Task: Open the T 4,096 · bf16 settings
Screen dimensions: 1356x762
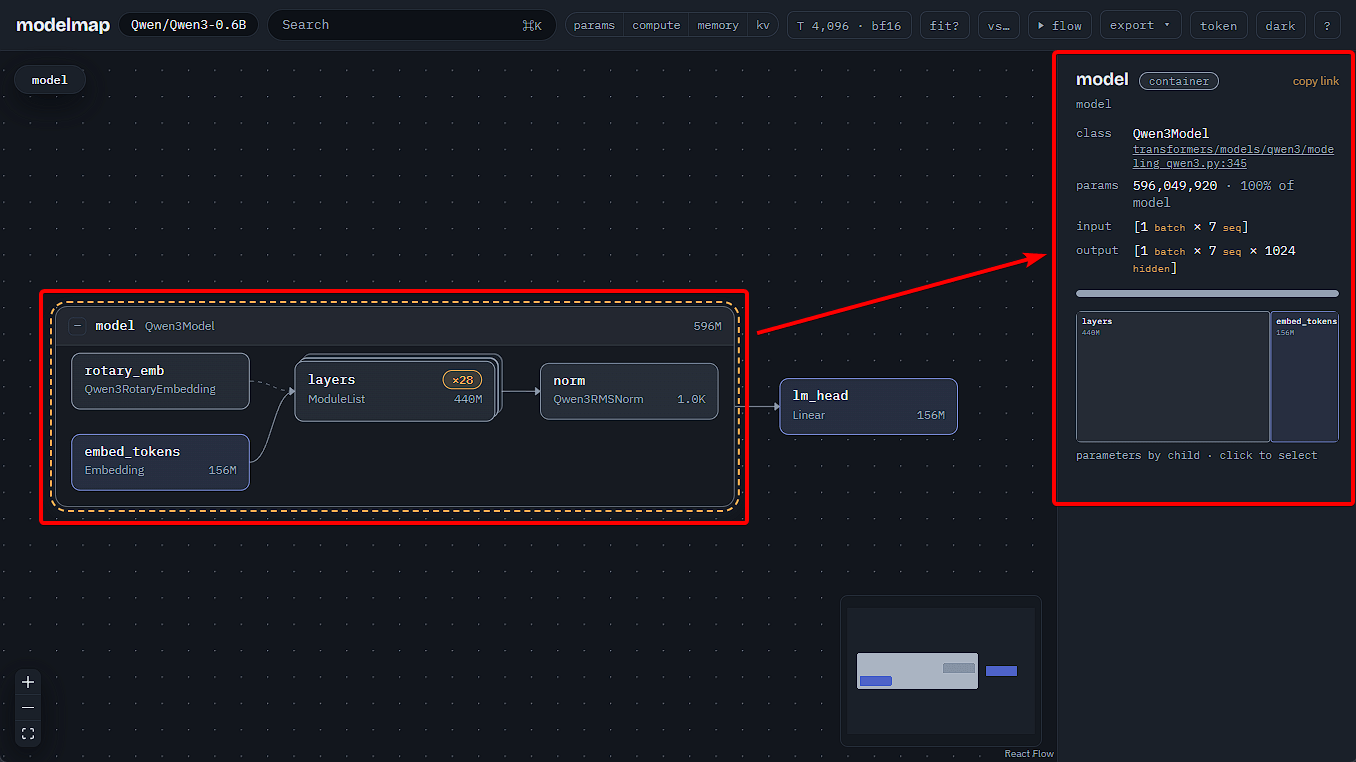Action: click(x=849, y=25)
